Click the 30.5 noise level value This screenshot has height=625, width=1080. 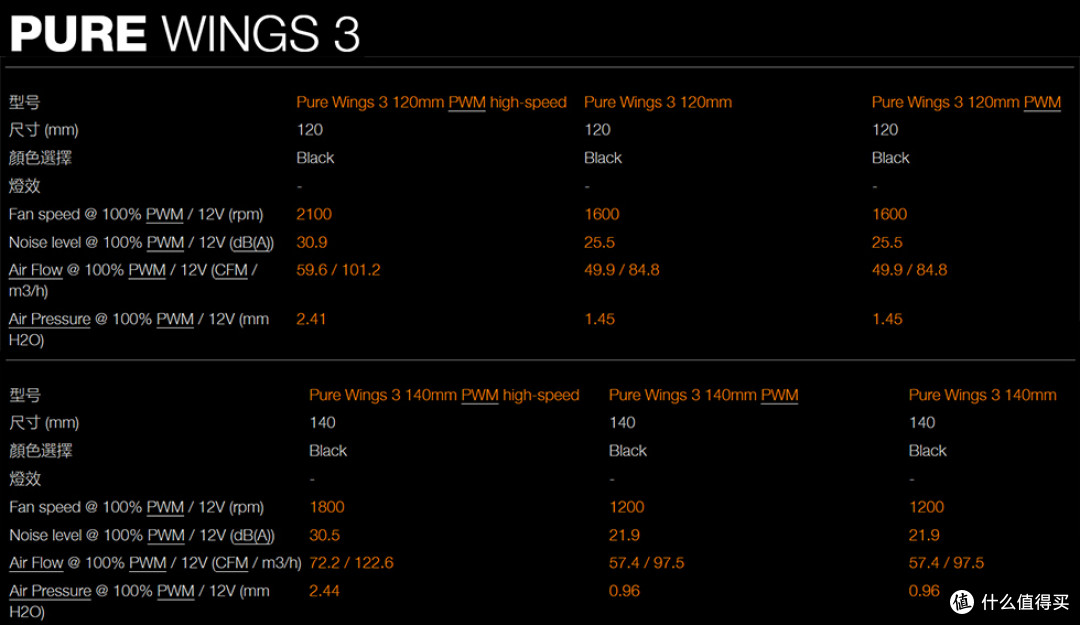point(324,535)
